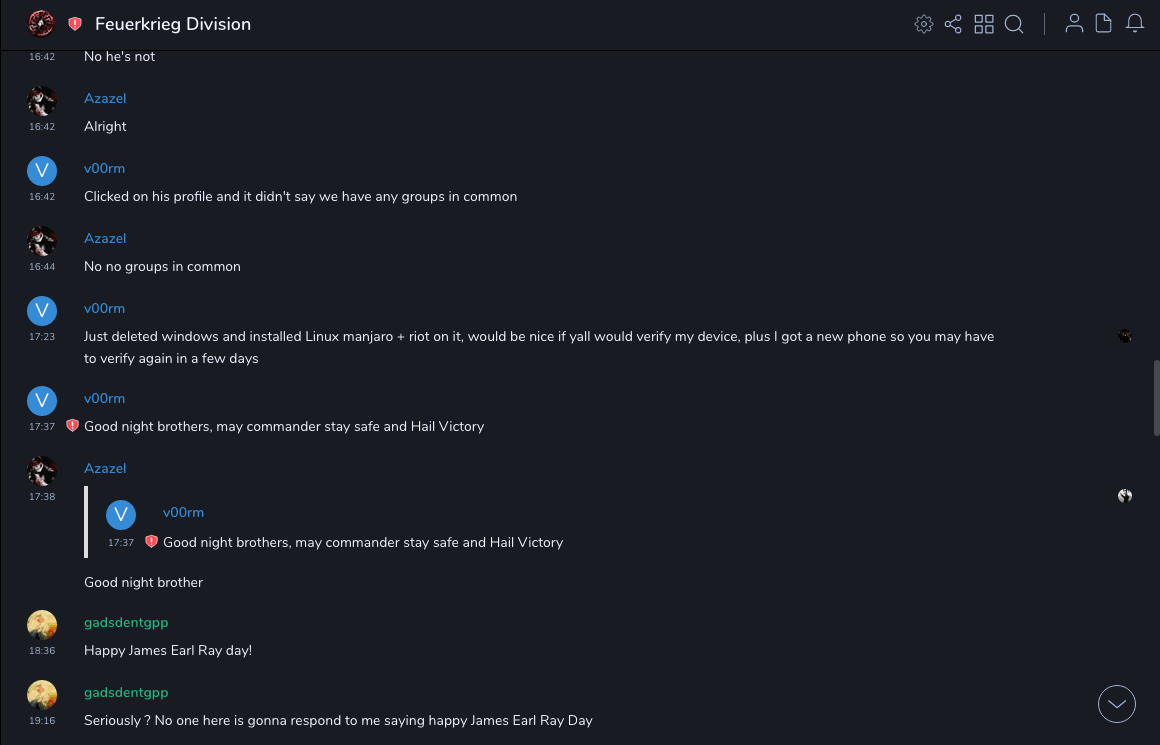Image resolution: width=1160 pixels, height=745 pixels.
Task: Click the read receipt avatar beside the 17:23 message
Action: click(1125, 336)
